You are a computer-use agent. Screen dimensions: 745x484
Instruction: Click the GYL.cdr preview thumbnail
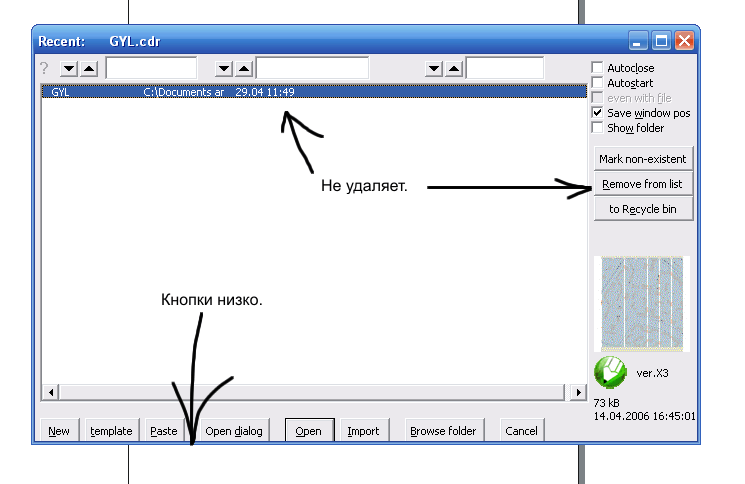tap(642, 304)
